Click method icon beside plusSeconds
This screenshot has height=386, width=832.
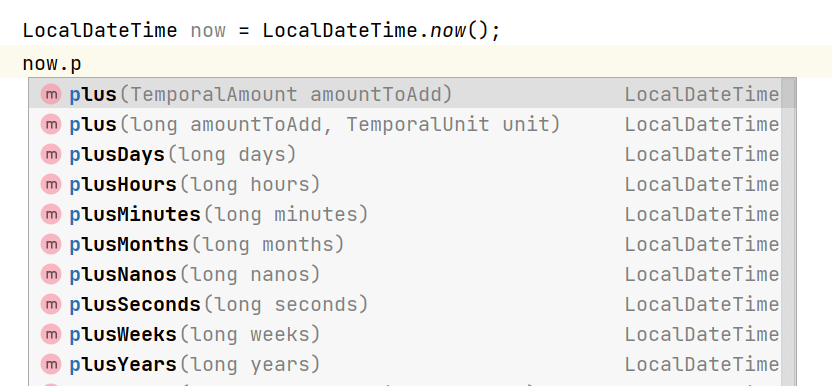coord(51,304)
